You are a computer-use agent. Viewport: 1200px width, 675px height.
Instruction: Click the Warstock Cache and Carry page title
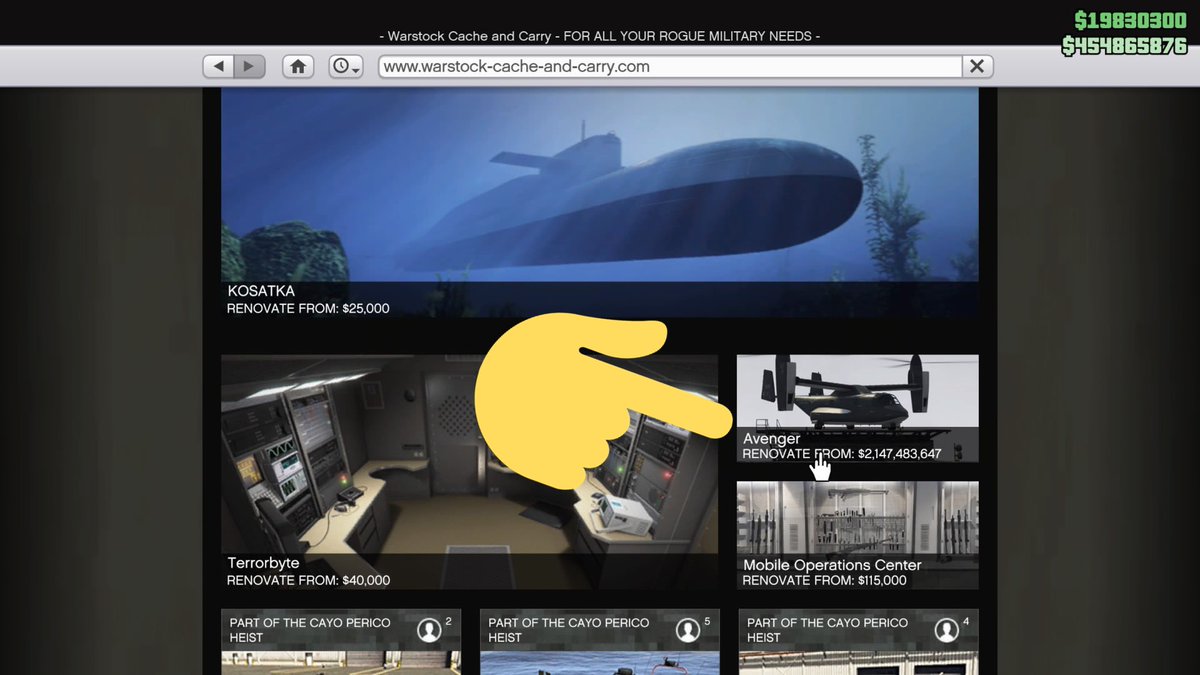pos(600,36)
